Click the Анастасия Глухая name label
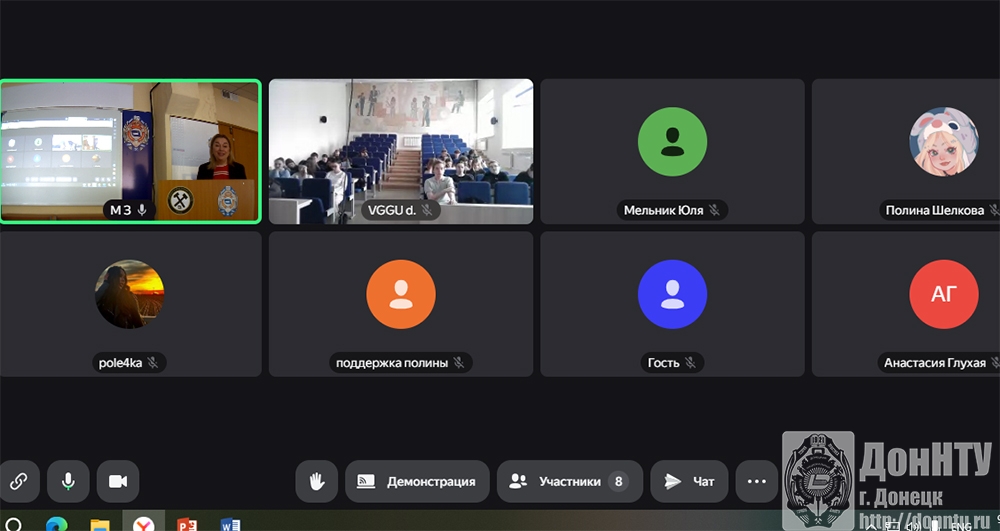This screenshot has height=531, width=1000. coord(934,363)
